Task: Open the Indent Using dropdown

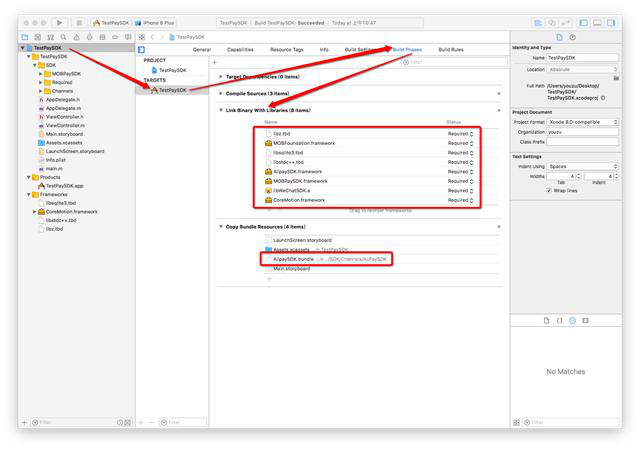Action: (x=582, y=166)
